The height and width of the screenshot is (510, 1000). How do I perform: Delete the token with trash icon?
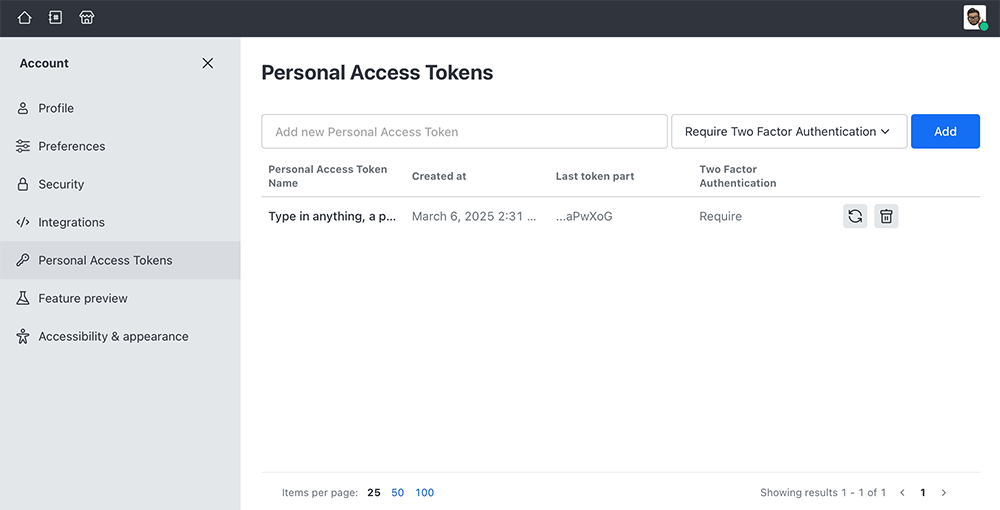[x=886, y=216]
